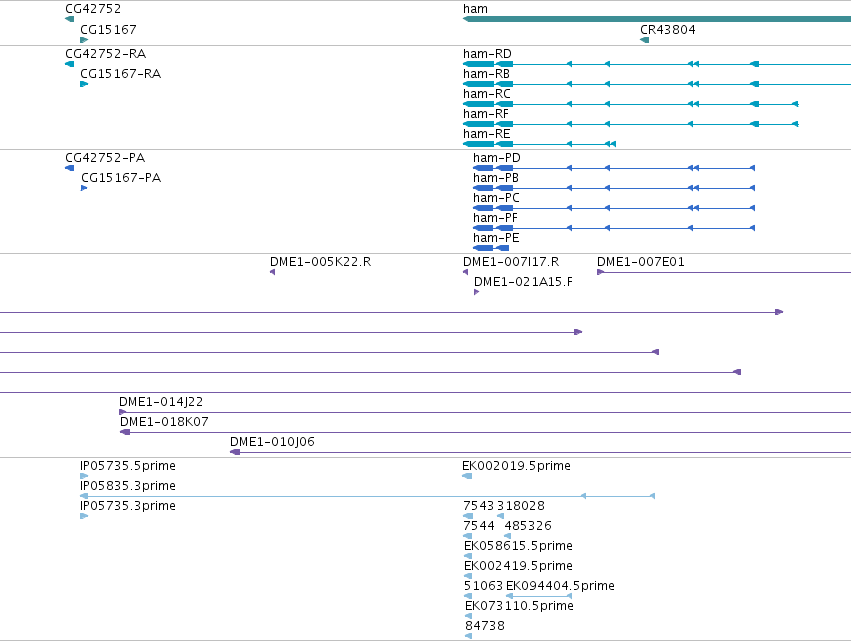Viewport: 851px width, 641px height.
Task: Click the 318028 EST label
Action: click(521, 506)
